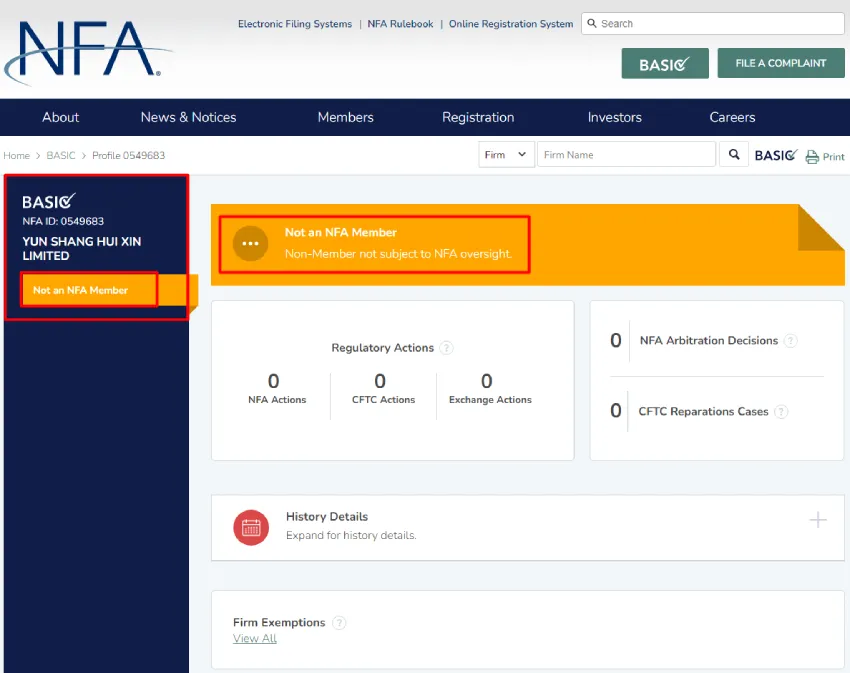850x673 pixels.
Task: Open Online Registration System link
Action: [x=511, y=24]
